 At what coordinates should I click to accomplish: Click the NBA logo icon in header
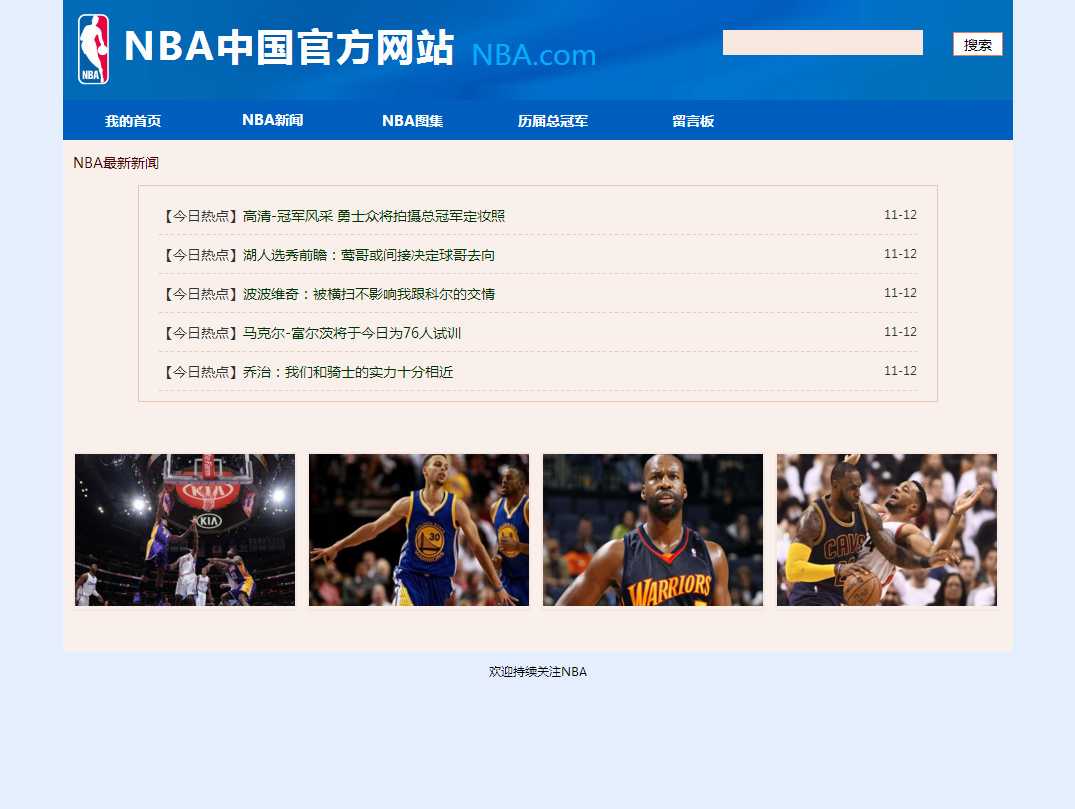click(x=94, y=49)
